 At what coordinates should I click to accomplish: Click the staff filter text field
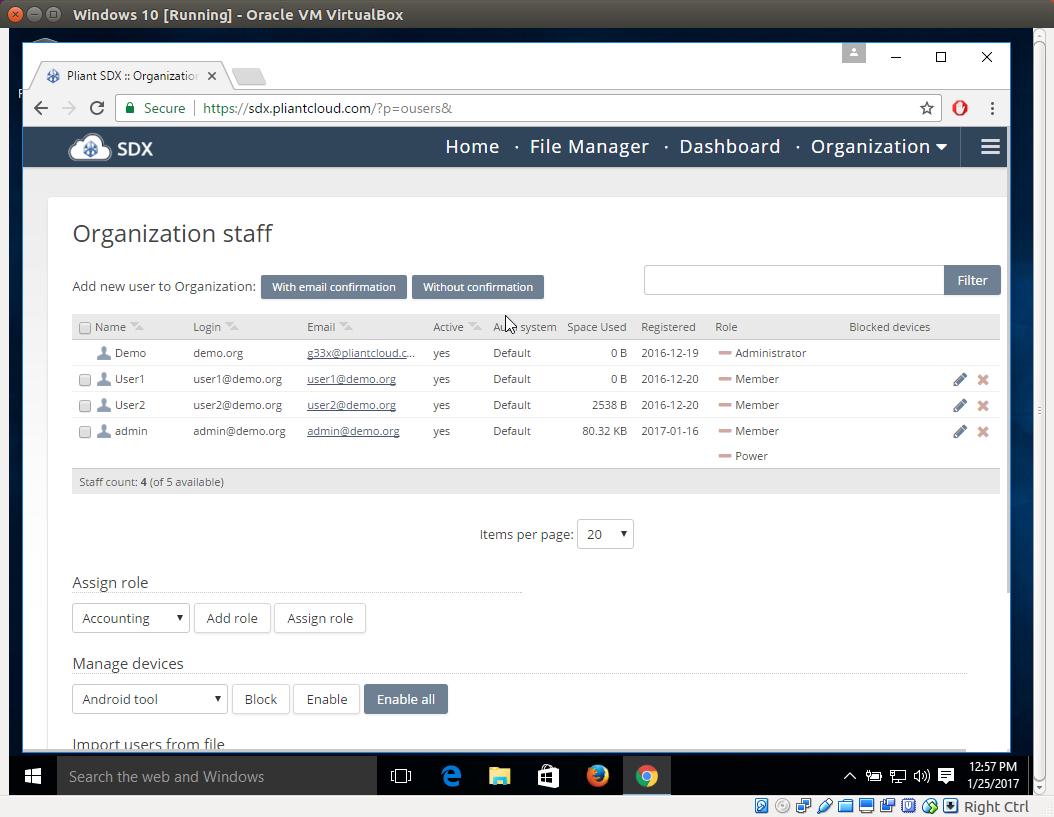[794, 280]
